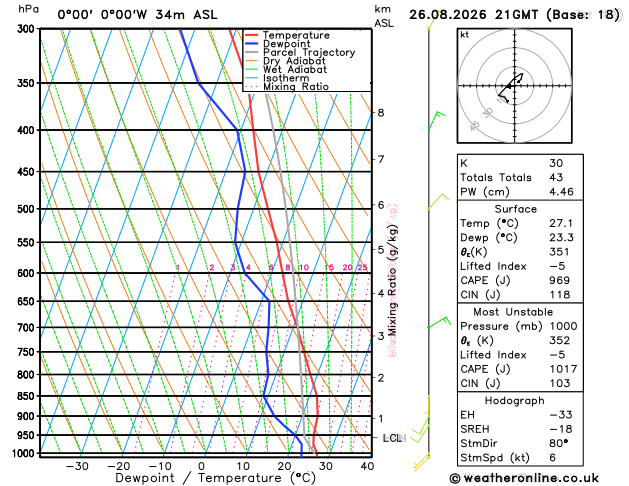
Task: Click the Dewpoint legend label
Action: click(286, 44)
